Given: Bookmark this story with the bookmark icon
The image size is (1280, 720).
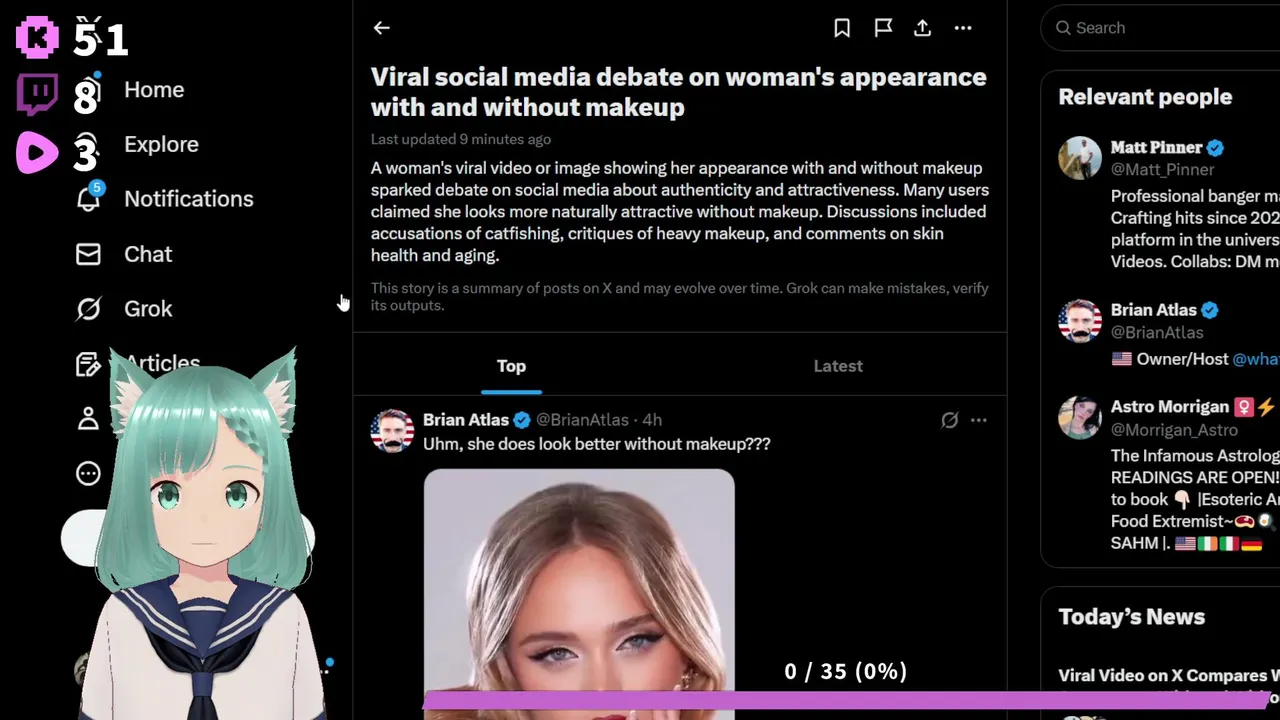Looking at the screenshot, I should click(842, 28).
